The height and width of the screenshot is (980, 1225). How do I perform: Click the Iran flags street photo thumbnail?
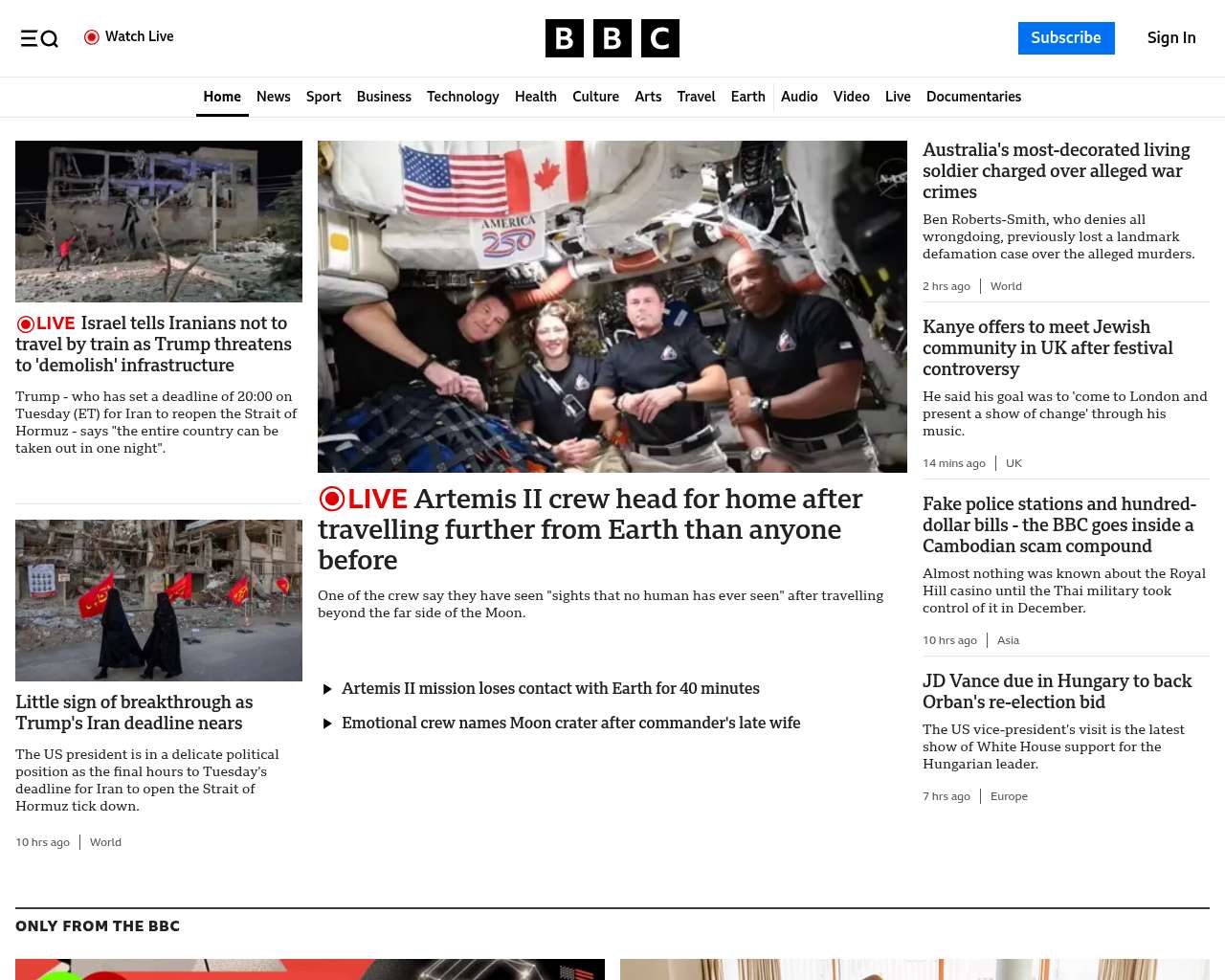(159, 600)
